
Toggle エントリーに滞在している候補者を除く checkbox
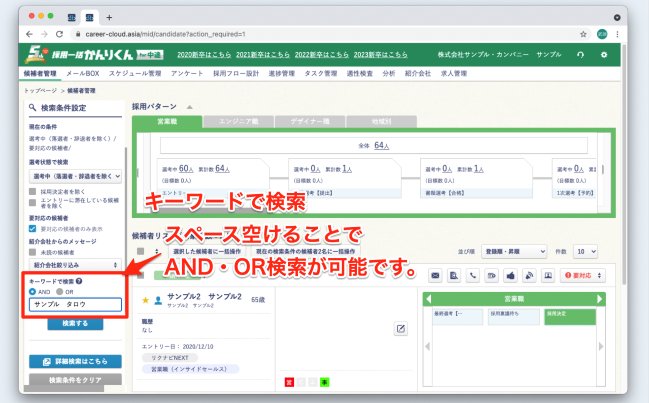(32, 202)
